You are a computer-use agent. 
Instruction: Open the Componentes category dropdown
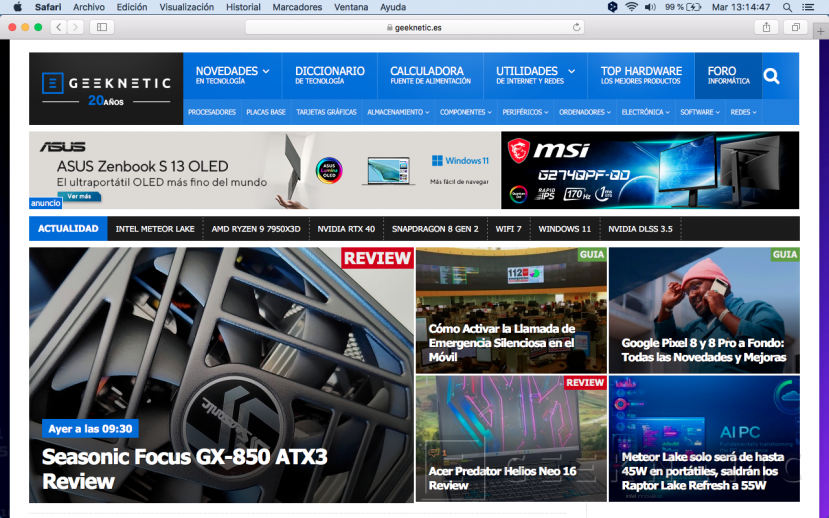465,113
